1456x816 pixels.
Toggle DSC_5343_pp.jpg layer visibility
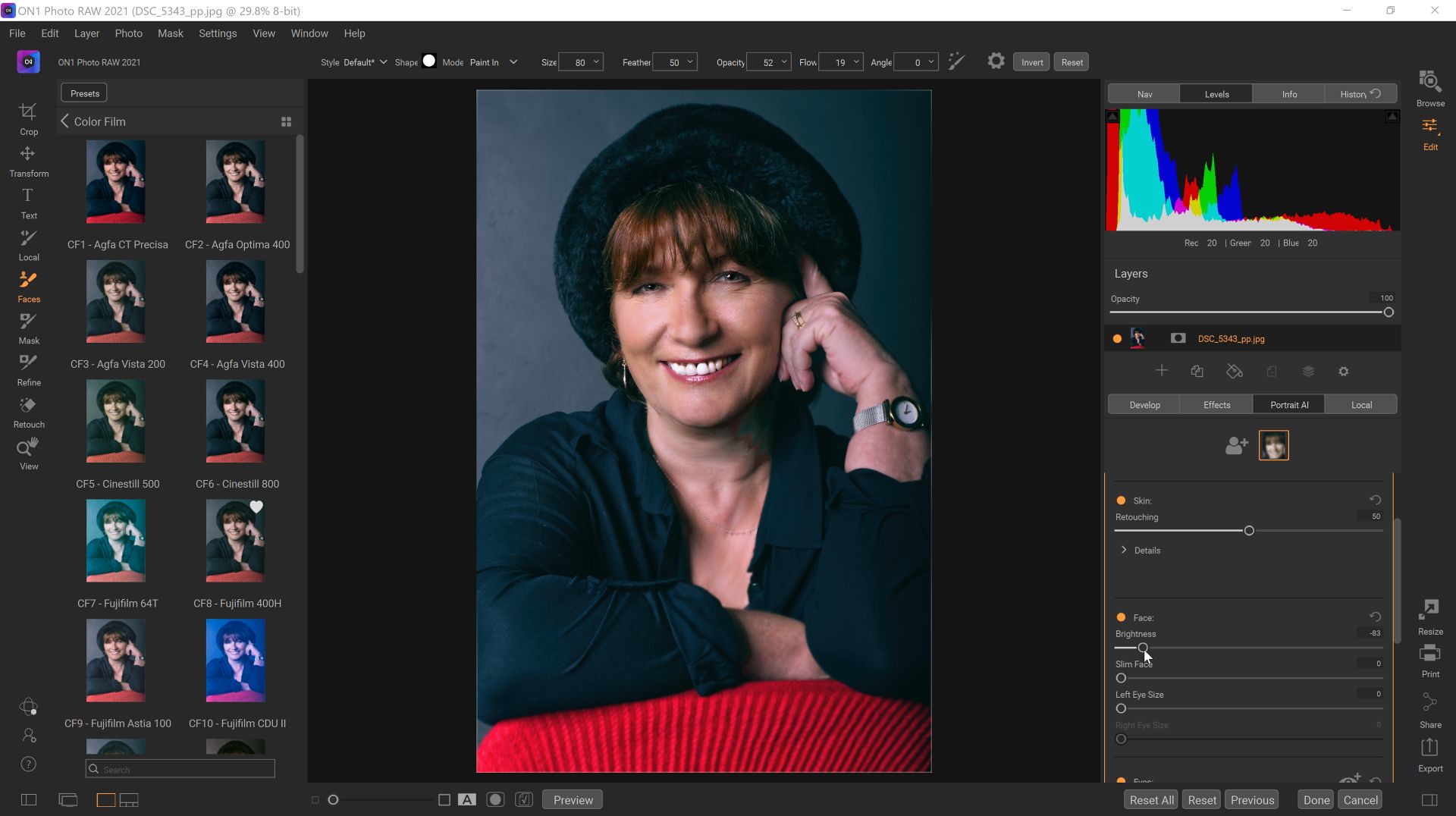[1117, 339]
